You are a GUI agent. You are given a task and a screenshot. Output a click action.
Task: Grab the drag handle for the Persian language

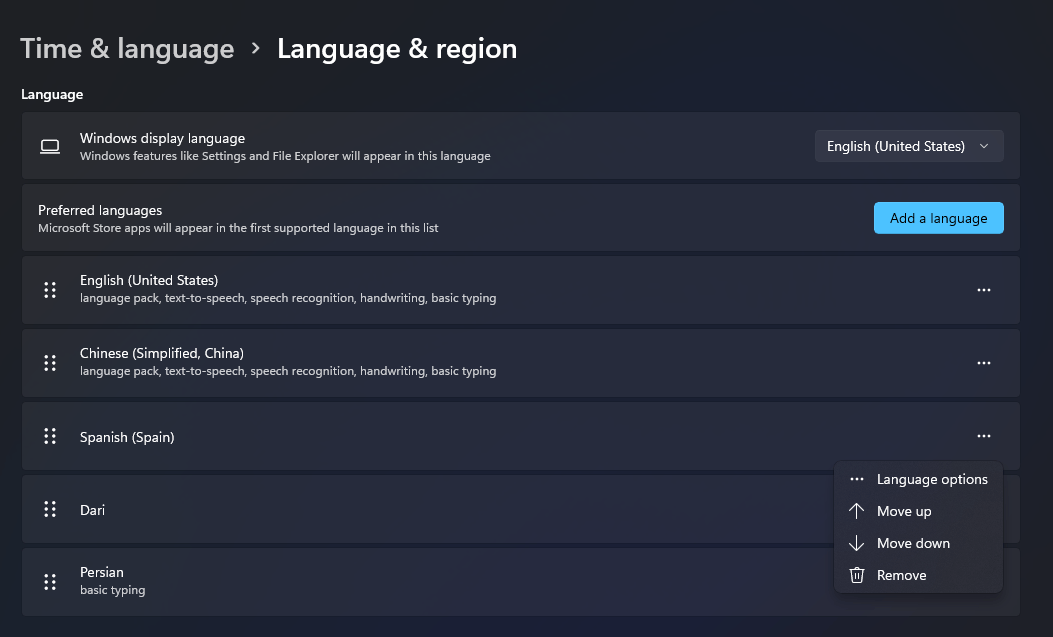50,581
